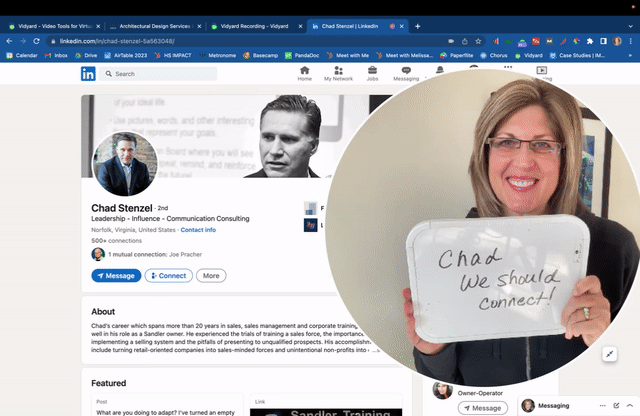Open the Metronome bookmark

[x=218, y=56]
